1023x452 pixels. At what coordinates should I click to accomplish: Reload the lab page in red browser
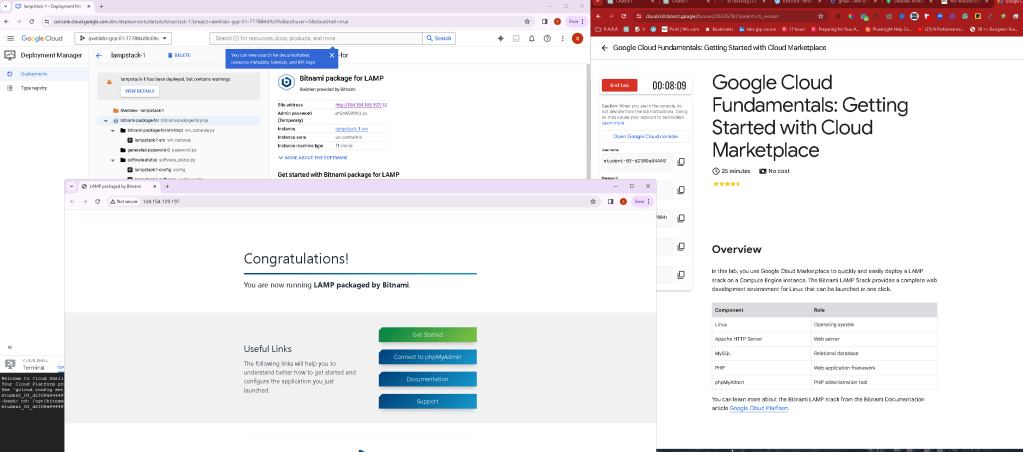coord(625,16)
